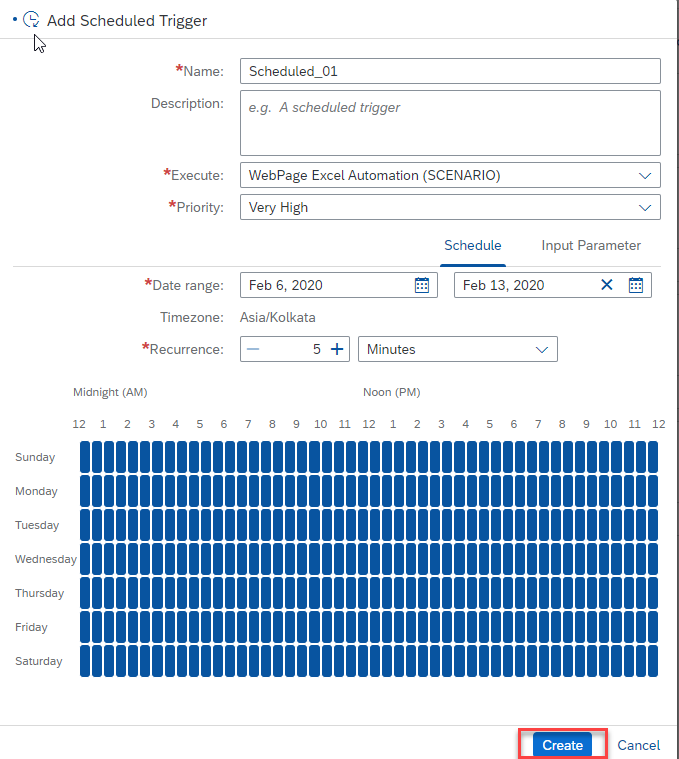Click the scheduled trigger clock icon
Screen dimensions: 679x759
32,20
